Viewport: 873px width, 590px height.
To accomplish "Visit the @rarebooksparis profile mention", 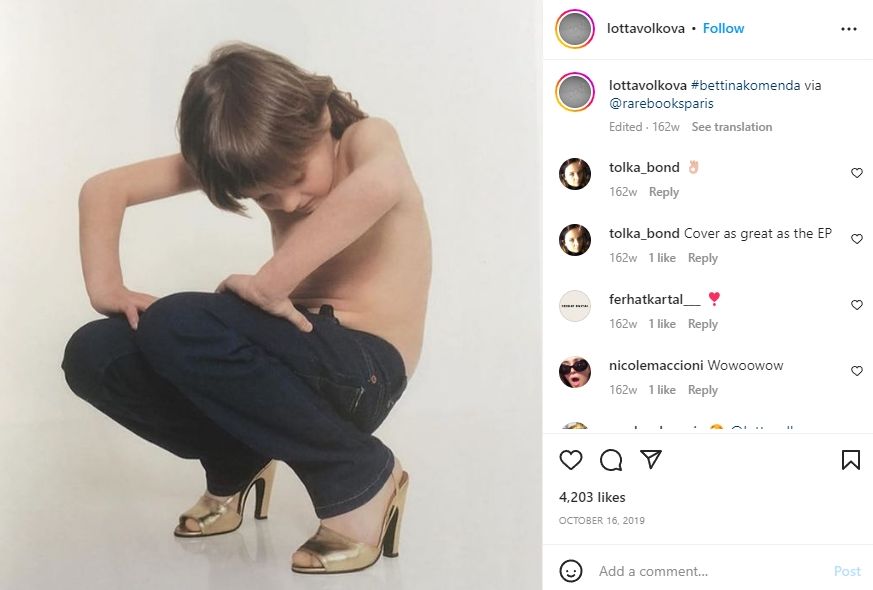I will tap(661, 104).
